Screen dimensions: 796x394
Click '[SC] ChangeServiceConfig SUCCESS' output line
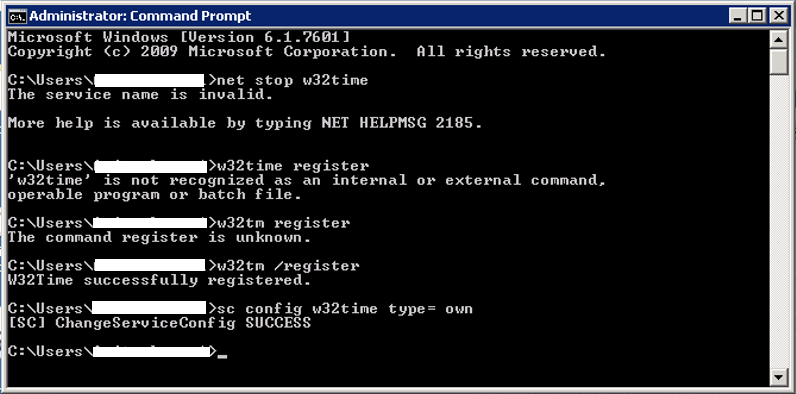tap(159, 322)
